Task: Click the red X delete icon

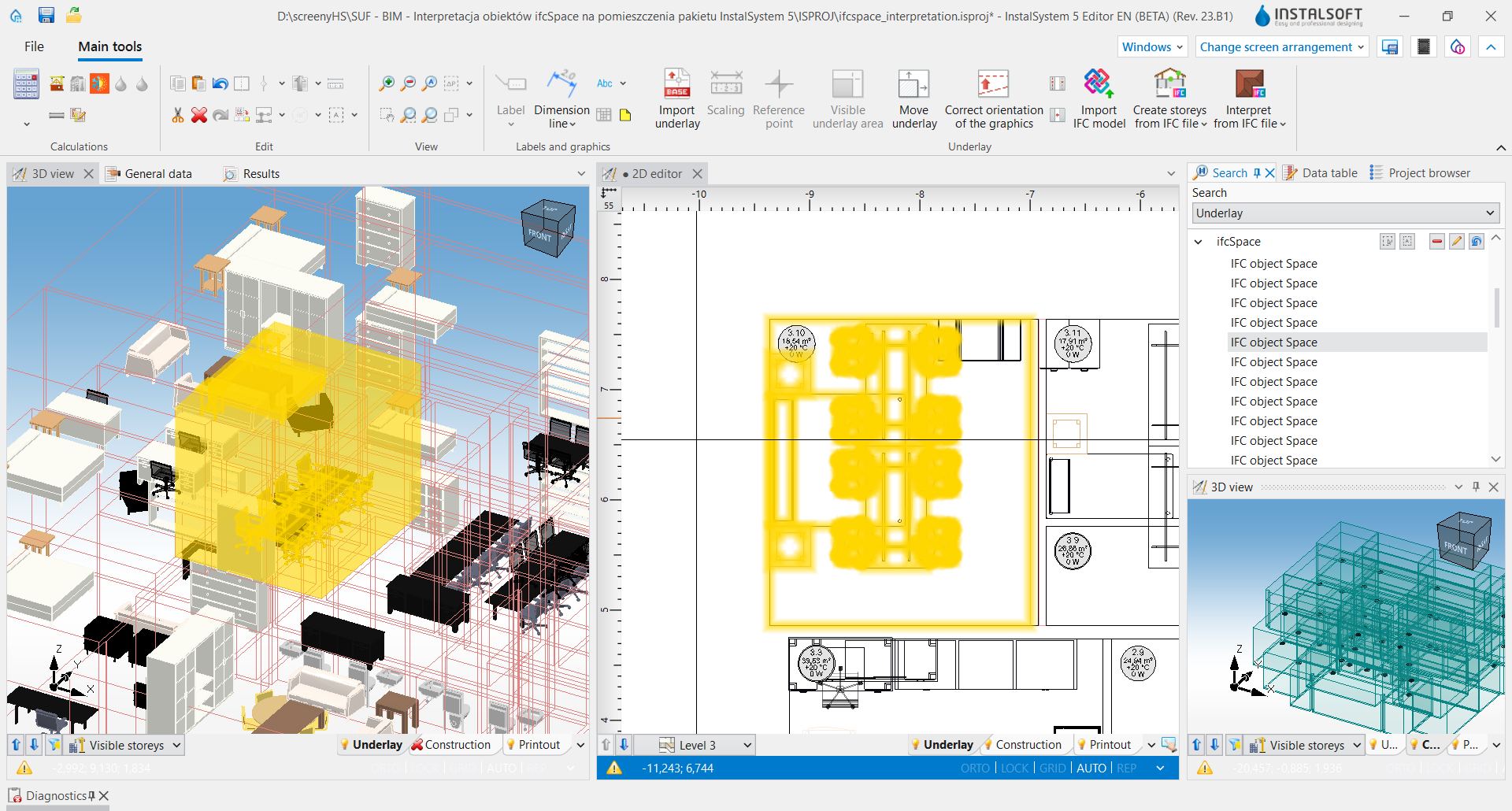Action: [199, 115]
